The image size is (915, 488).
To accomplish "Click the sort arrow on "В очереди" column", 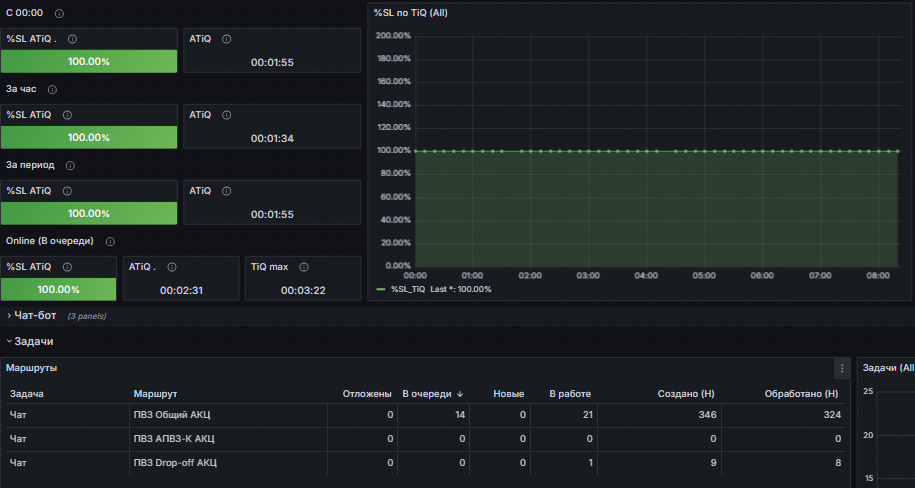I will click(x=460, y=394).
